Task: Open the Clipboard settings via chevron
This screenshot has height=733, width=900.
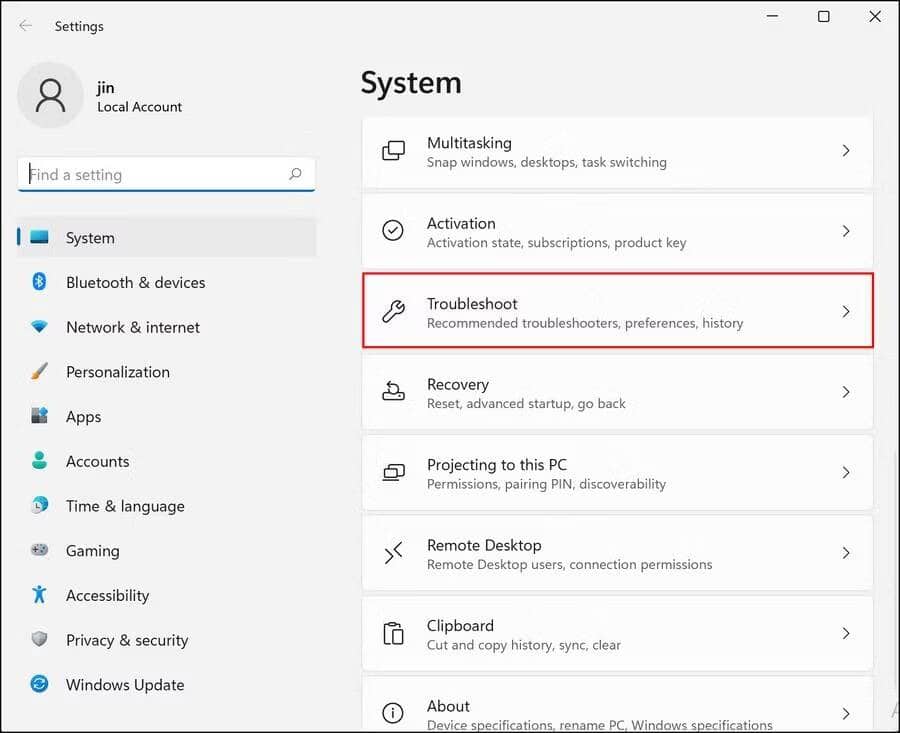Action: (x=846, y=634)
